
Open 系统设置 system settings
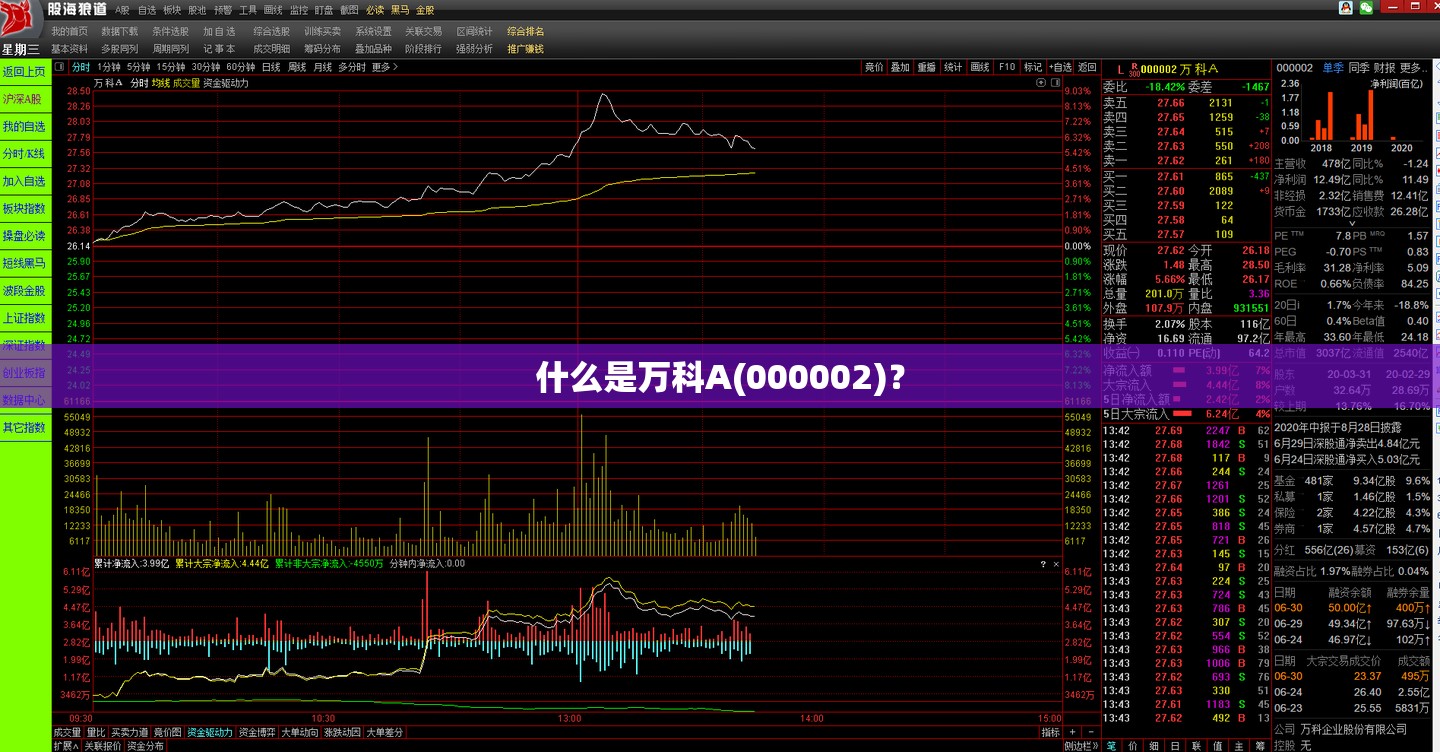[x=373, y=31]
